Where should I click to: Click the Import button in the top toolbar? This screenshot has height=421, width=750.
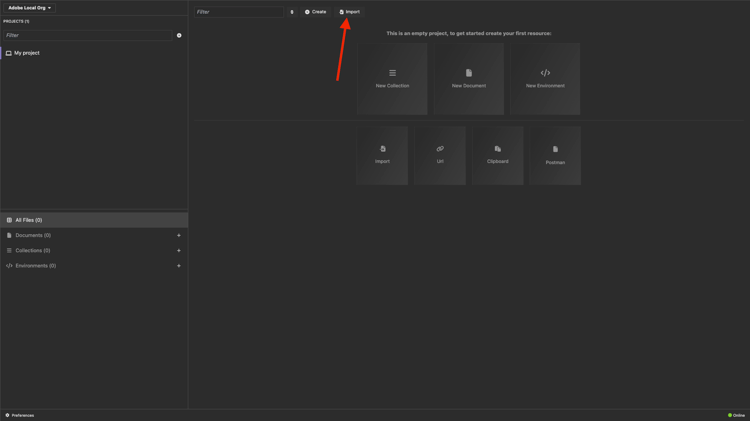point(350,12)
